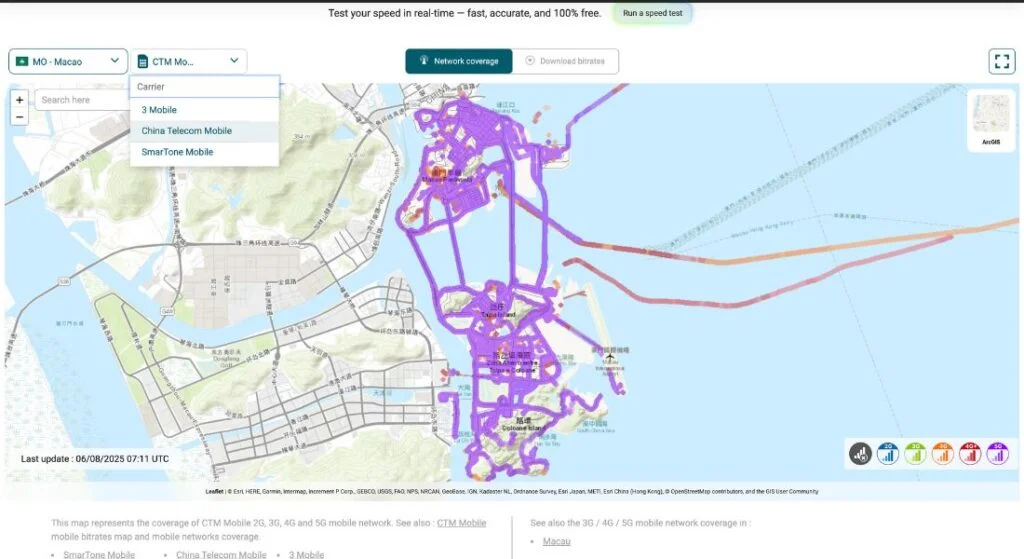Click the Leaflet attribution link
This screenshot has width=1024, height=559.
click(x=214, y=491)
